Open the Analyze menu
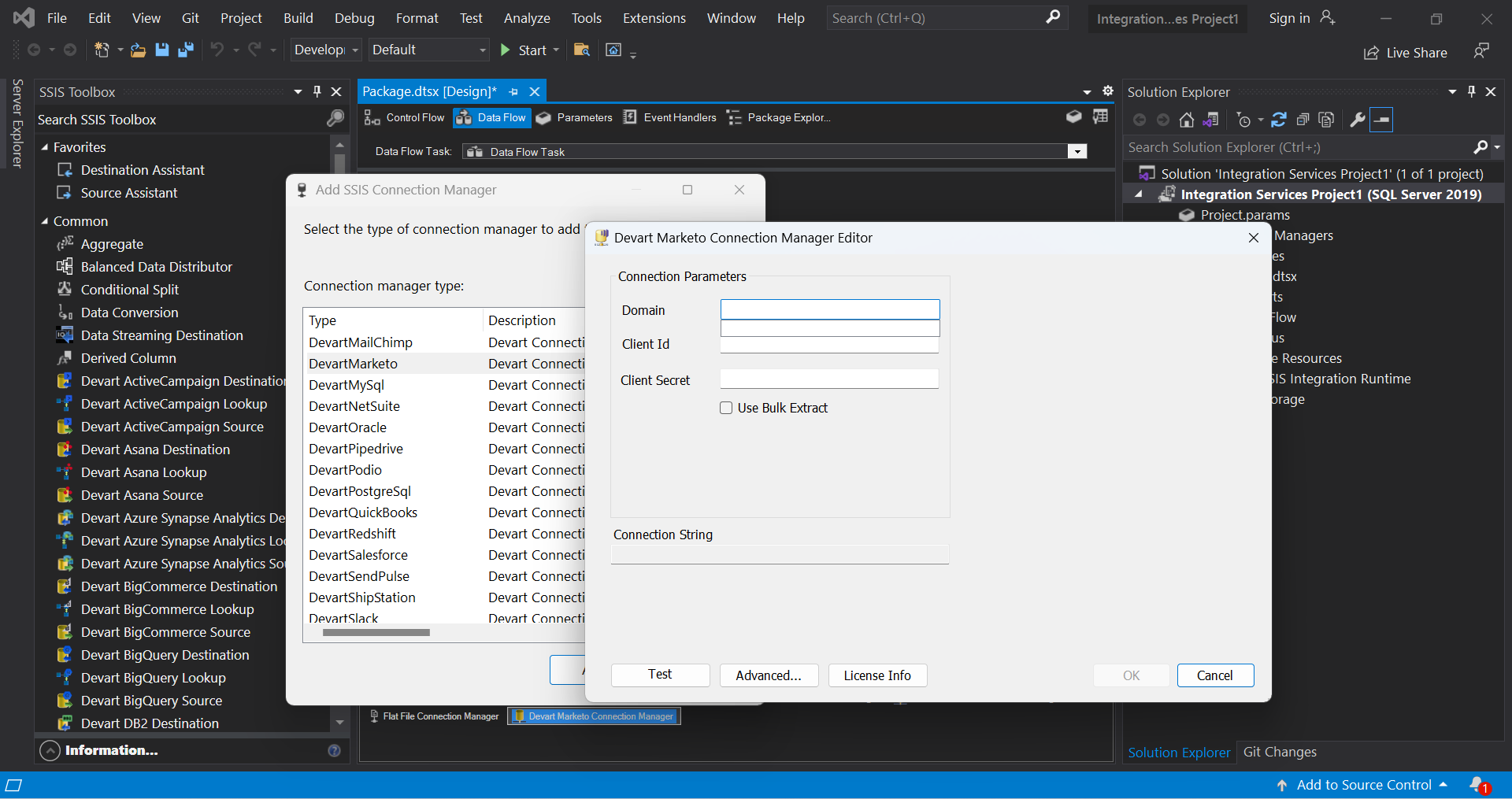This screenshot has height=799, width=1512. point(527,17)
